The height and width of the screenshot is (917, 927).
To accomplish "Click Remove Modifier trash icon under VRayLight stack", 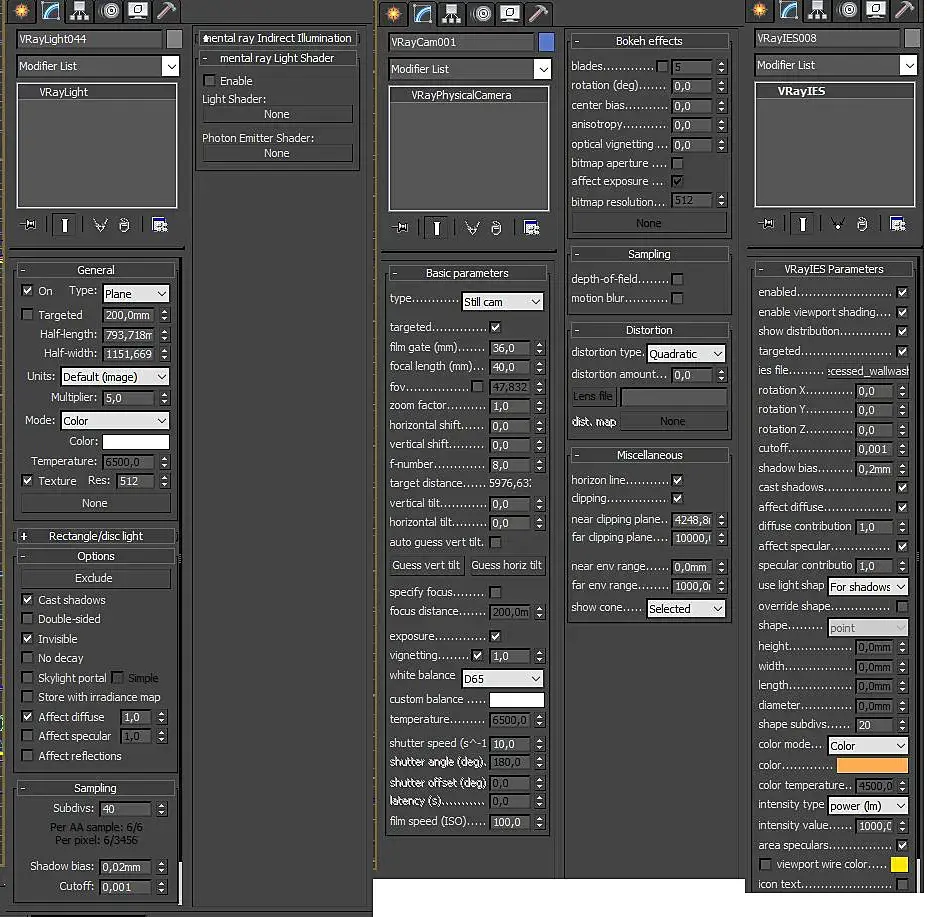I will 124,225.
